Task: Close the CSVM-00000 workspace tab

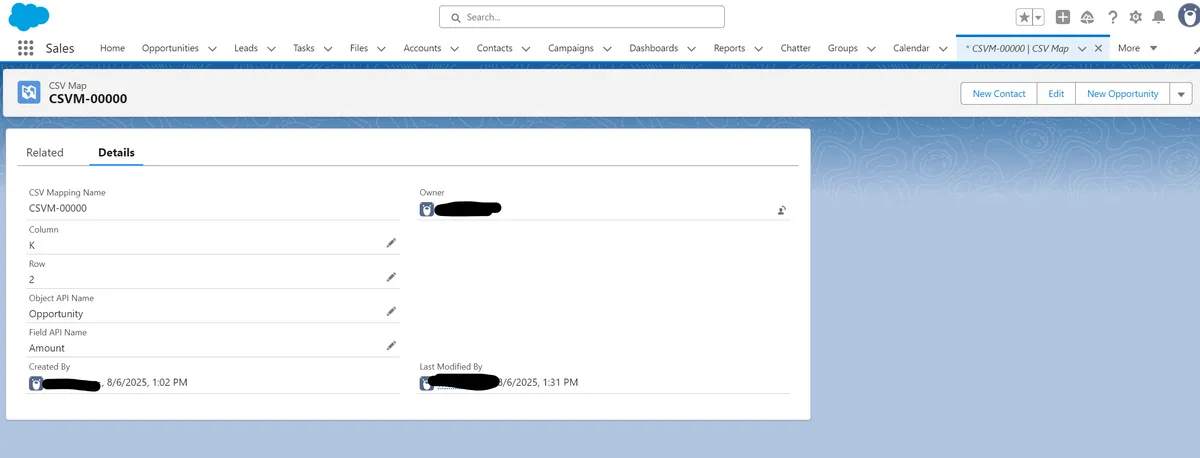Action: (1098, 48)
